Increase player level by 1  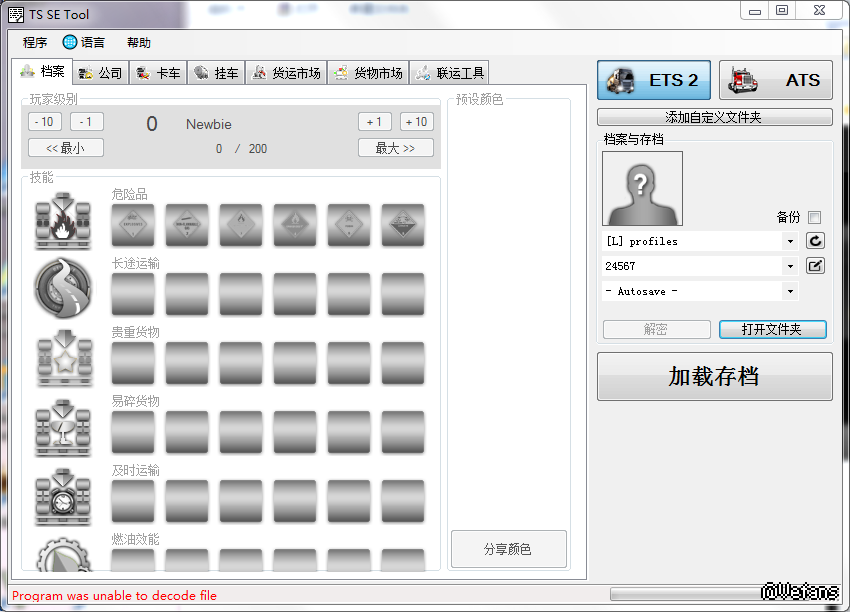pyautogui.click(x=375, y=122)
